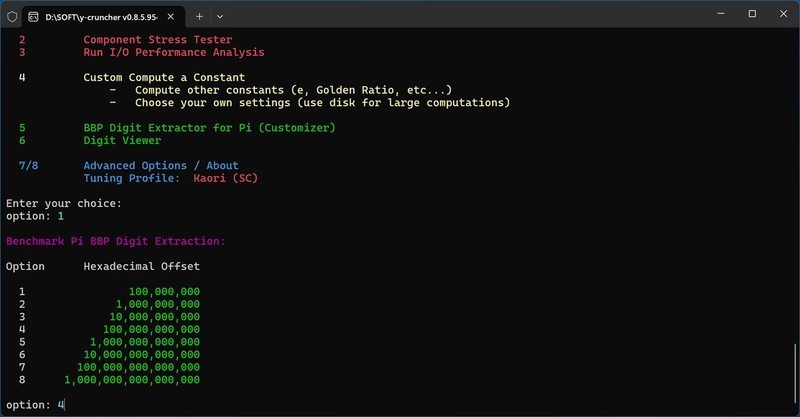
Task: Click the Run I/O Performance Analysis entry
Action: pos(173,52)
